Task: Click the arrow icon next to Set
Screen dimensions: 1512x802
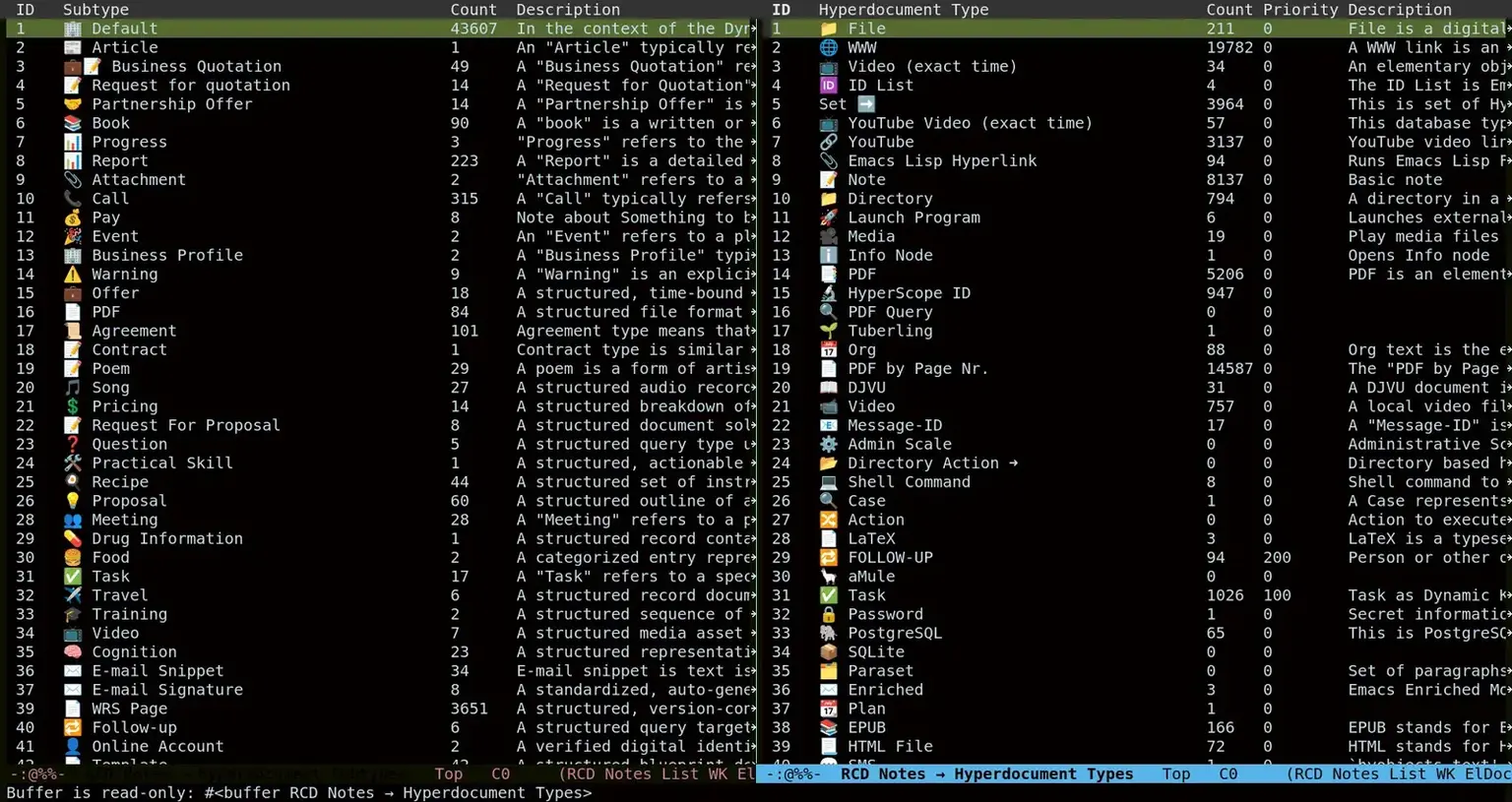Action: coord(866,104)
